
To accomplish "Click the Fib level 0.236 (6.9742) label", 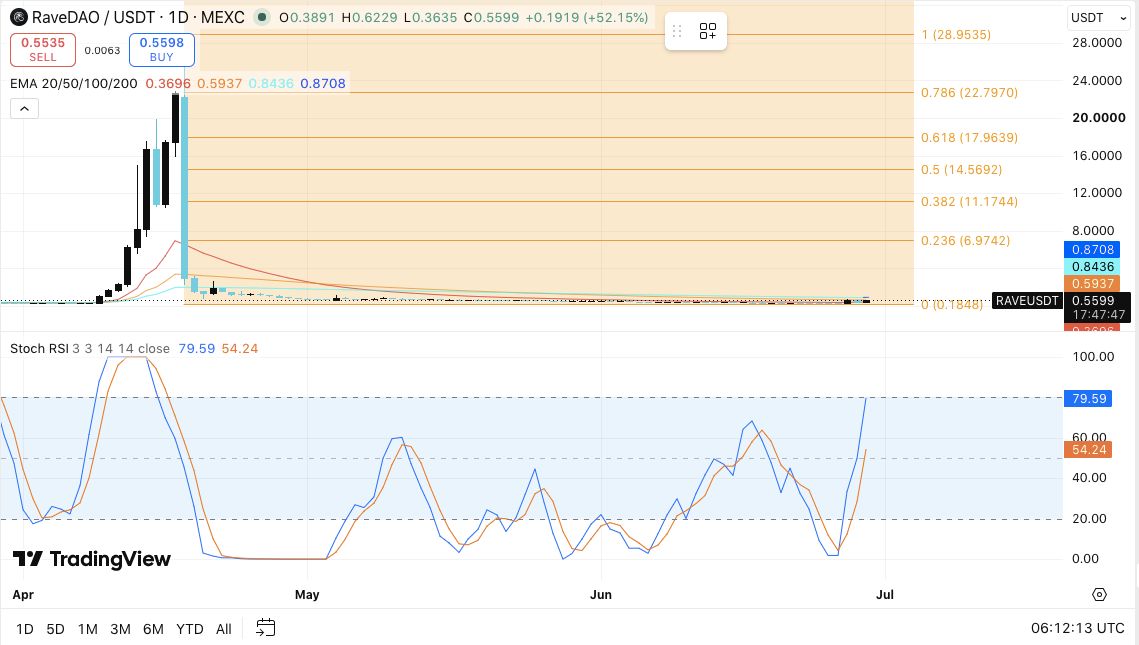I will coord(965,241).
